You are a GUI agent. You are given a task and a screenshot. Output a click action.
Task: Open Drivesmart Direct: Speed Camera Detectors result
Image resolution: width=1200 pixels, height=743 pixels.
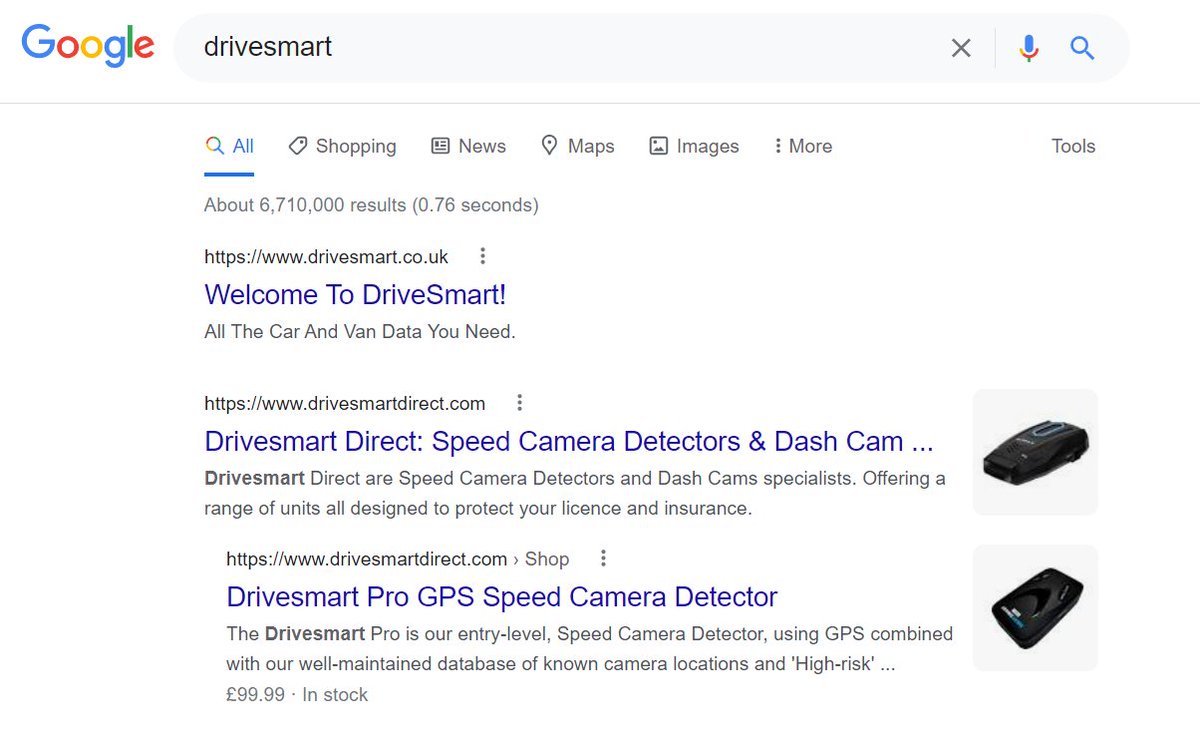(x=569, y=441)
